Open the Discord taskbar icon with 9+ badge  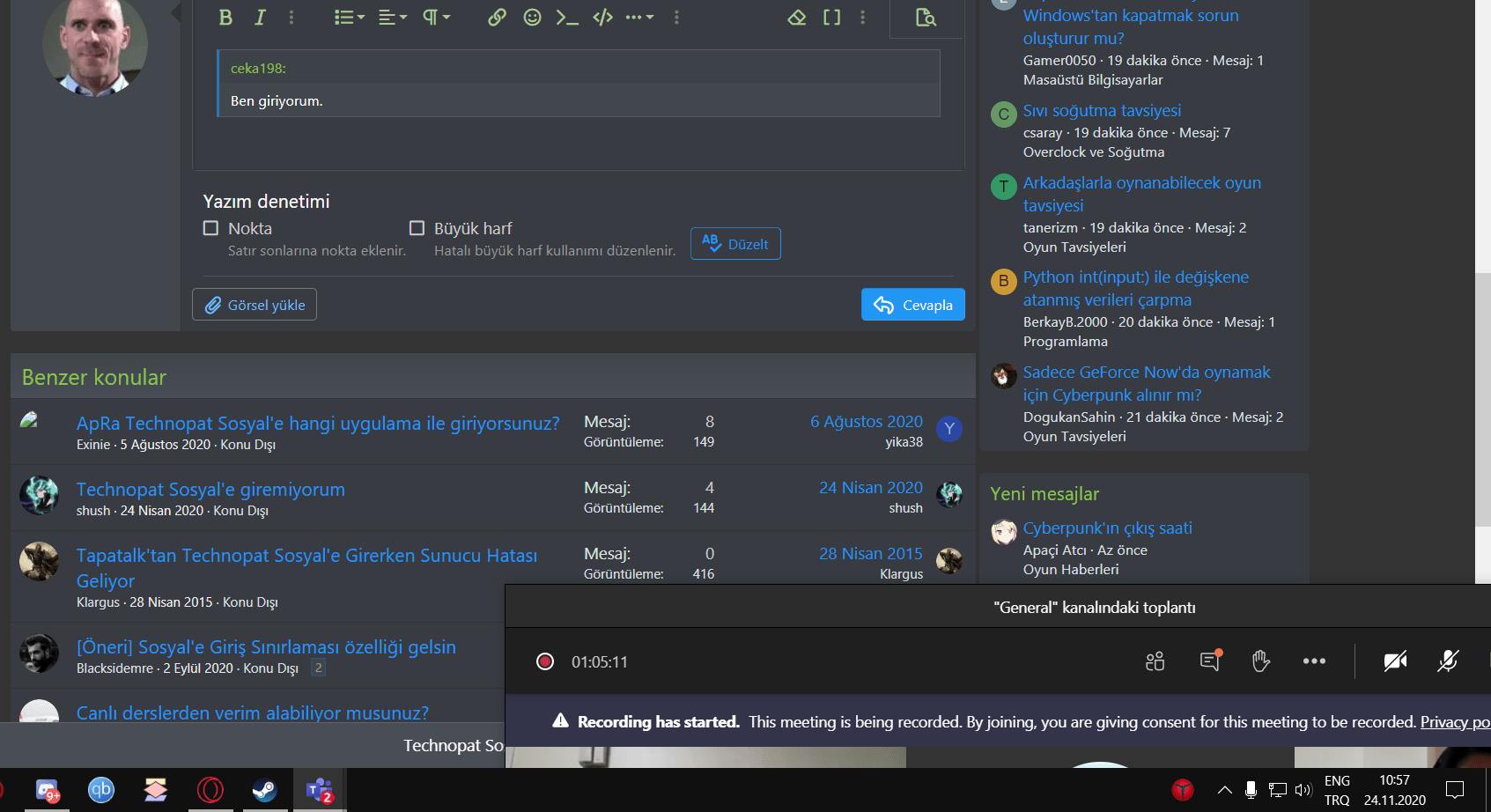pyautogui.click(x=48, y=790)
